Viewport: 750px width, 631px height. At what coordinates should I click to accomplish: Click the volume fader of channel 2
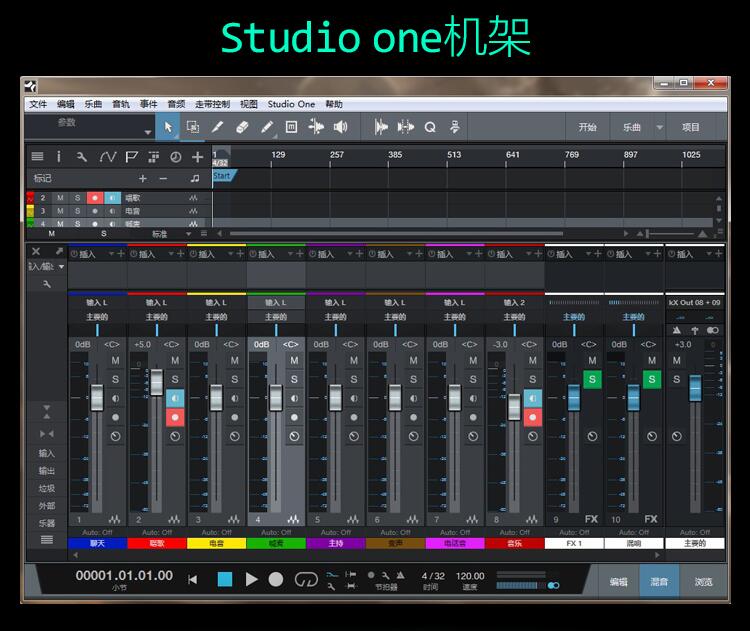pos(156,382)
